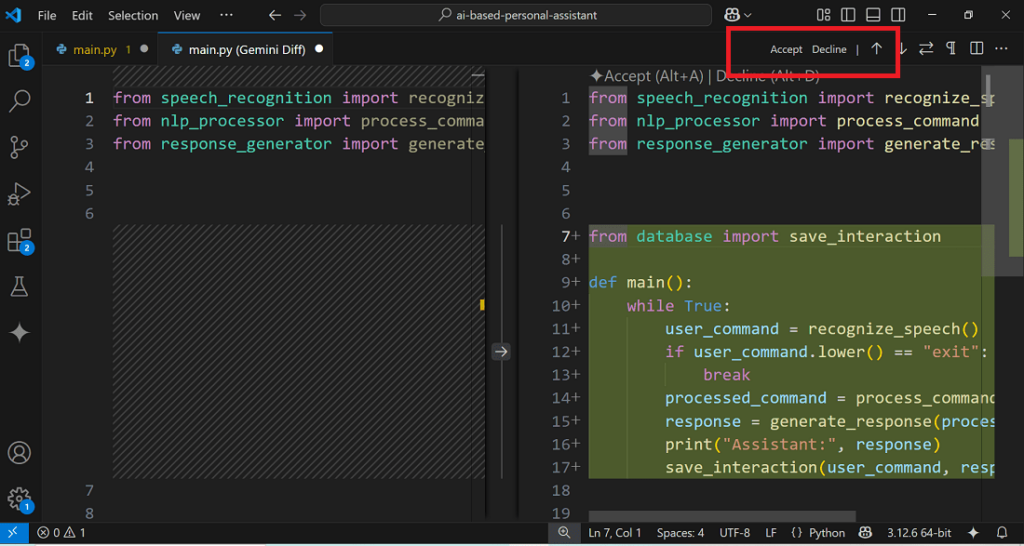
Task: Open the Edit menu
Action: point(82,15)
